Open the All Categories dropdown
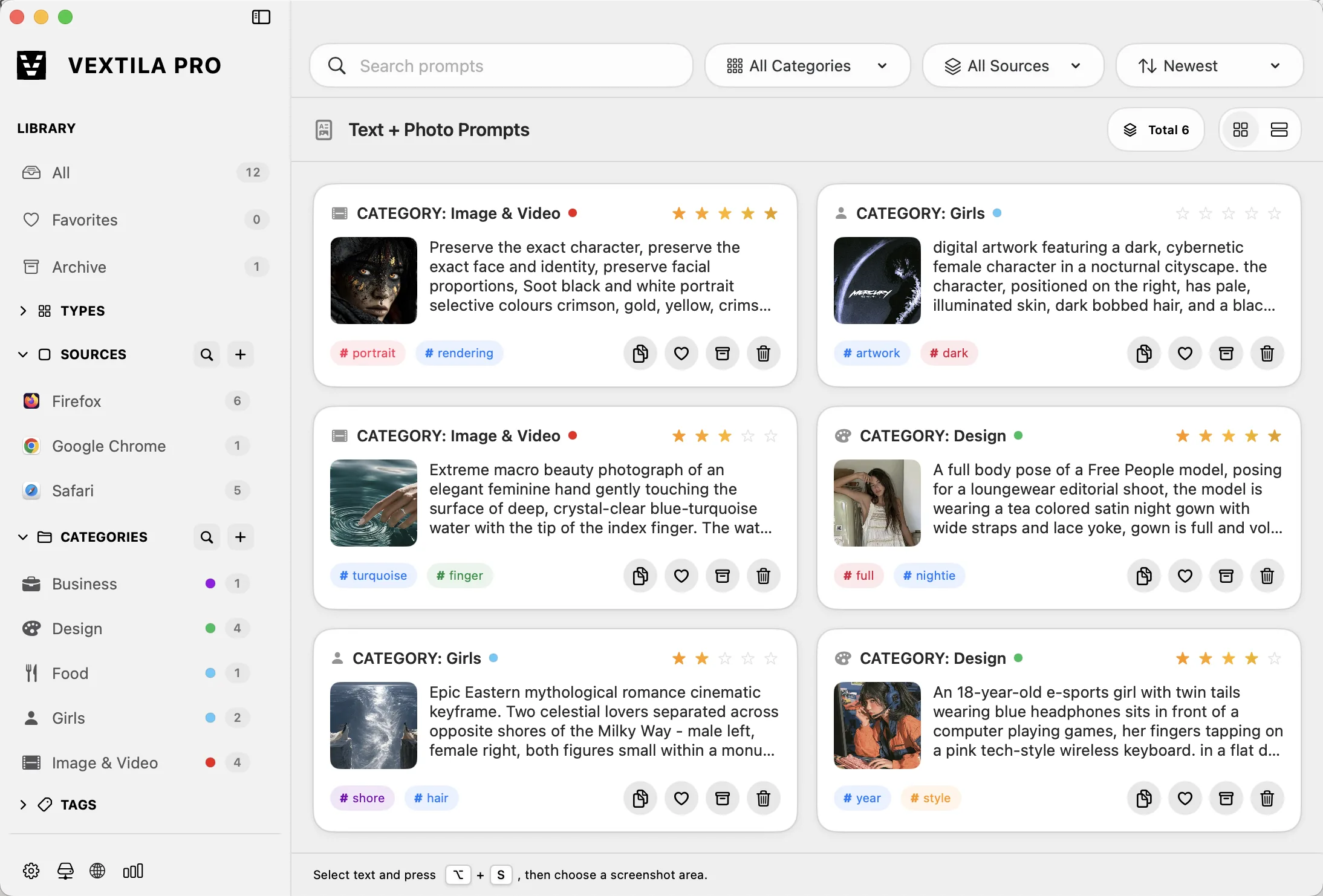 [x=807, y=65]
